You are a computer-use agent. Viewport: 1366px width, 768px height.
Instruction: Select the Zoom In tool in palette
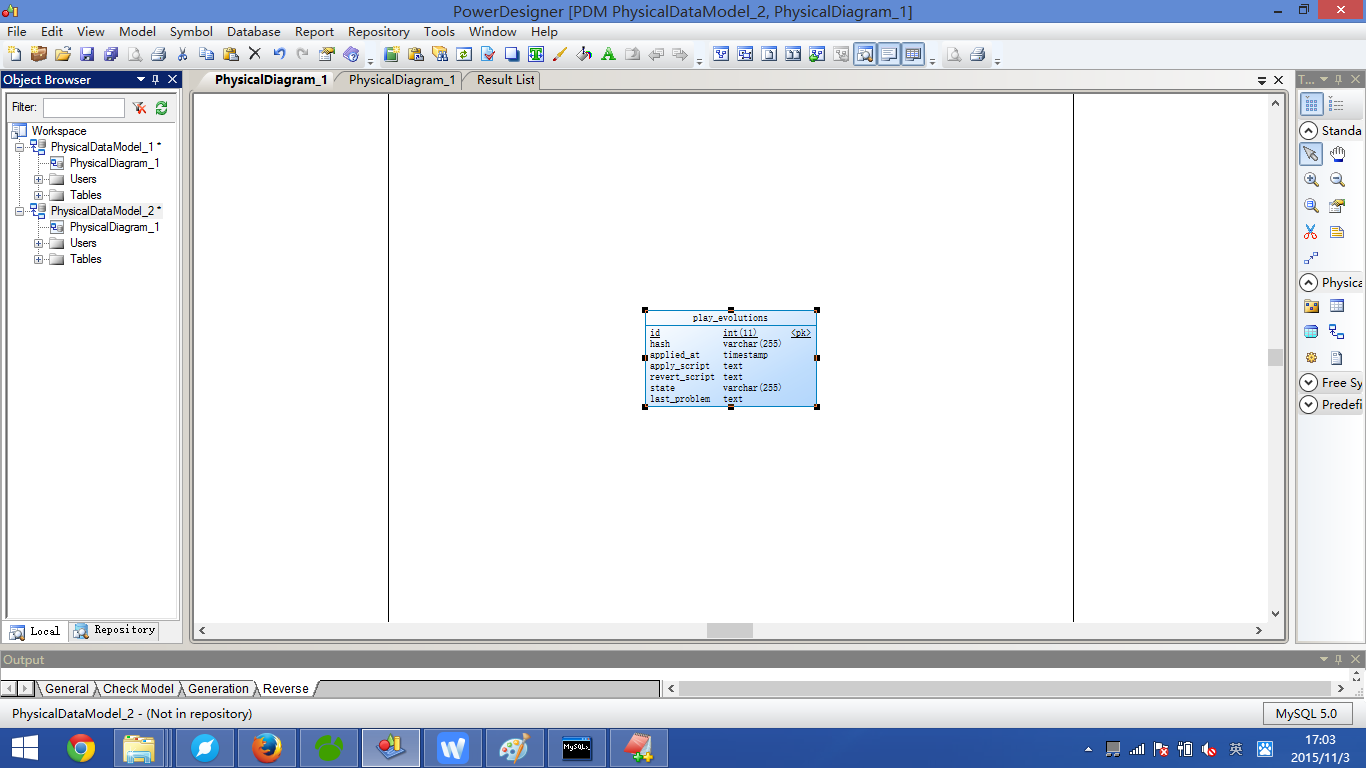pos(1311,180)
